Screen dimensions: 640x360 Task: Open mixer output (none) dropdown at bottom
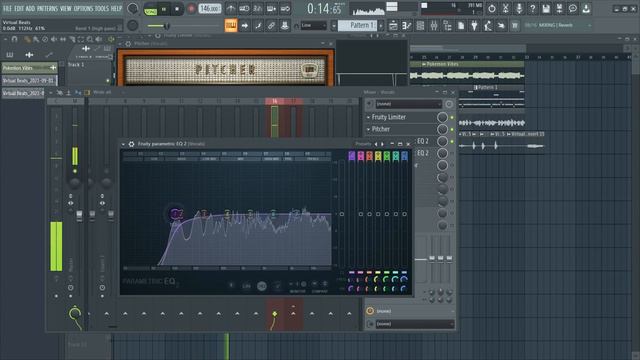pos(414,324)
